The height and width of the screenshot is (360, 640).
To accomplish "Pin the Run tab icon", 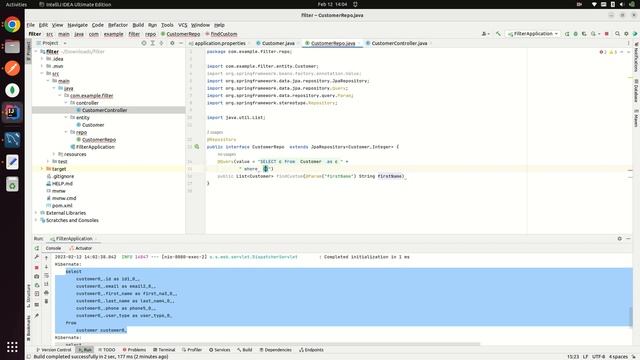I will point(37,316).
